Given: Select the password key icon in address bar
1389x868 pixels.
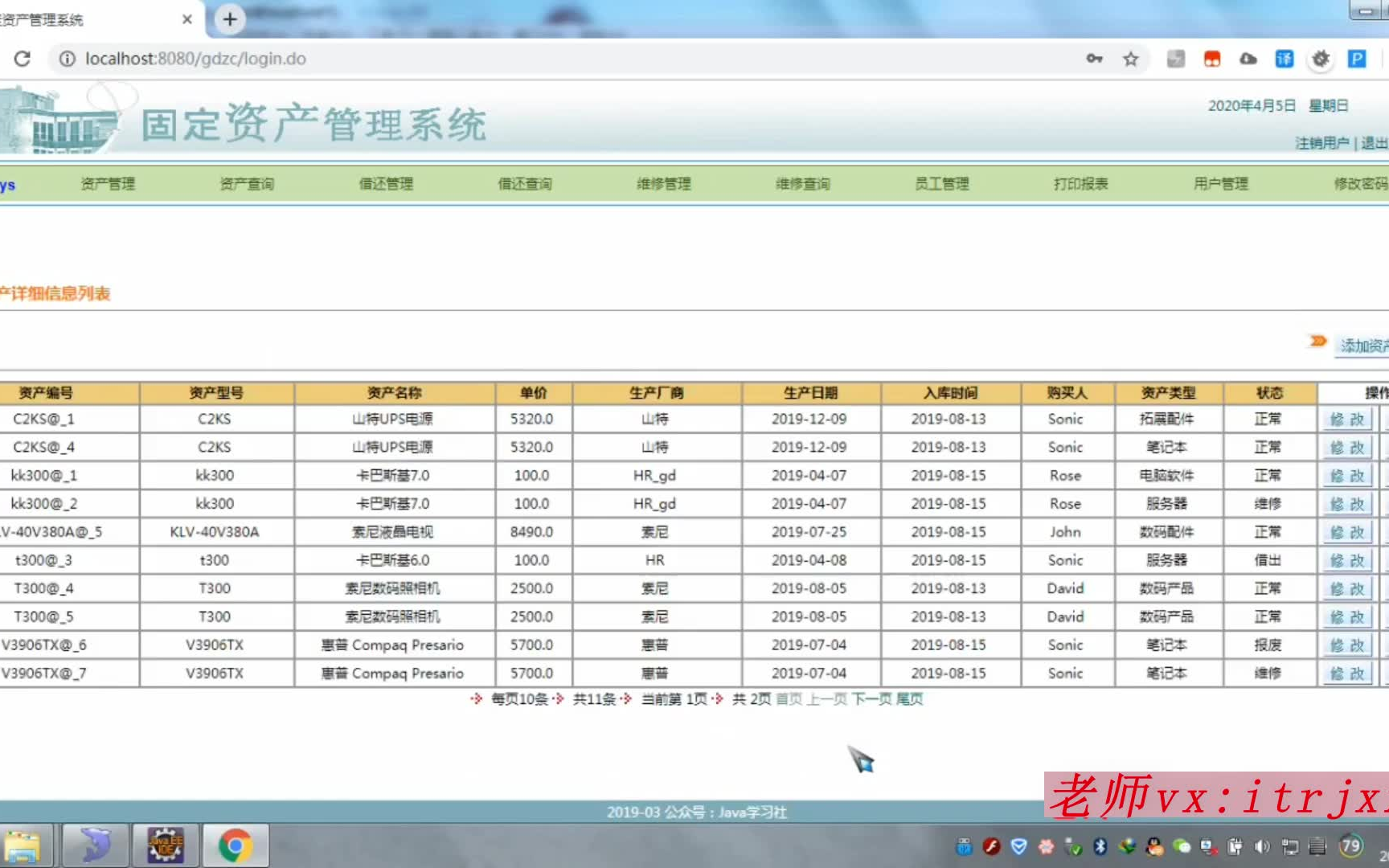Looking at the screenshot, I should click(1094, 59).
